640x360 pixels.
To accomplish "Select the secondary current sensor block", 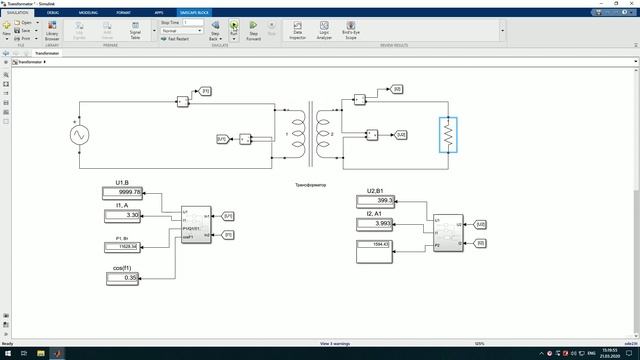I will click(360, 100).
